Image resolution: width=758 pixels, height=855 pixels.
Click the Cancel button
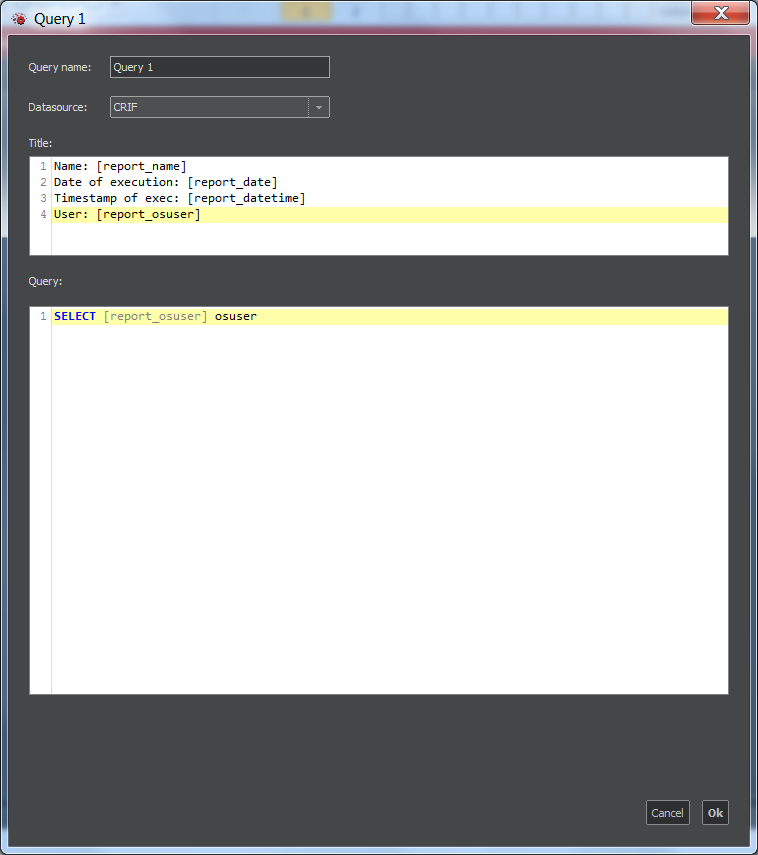(667, 812)
